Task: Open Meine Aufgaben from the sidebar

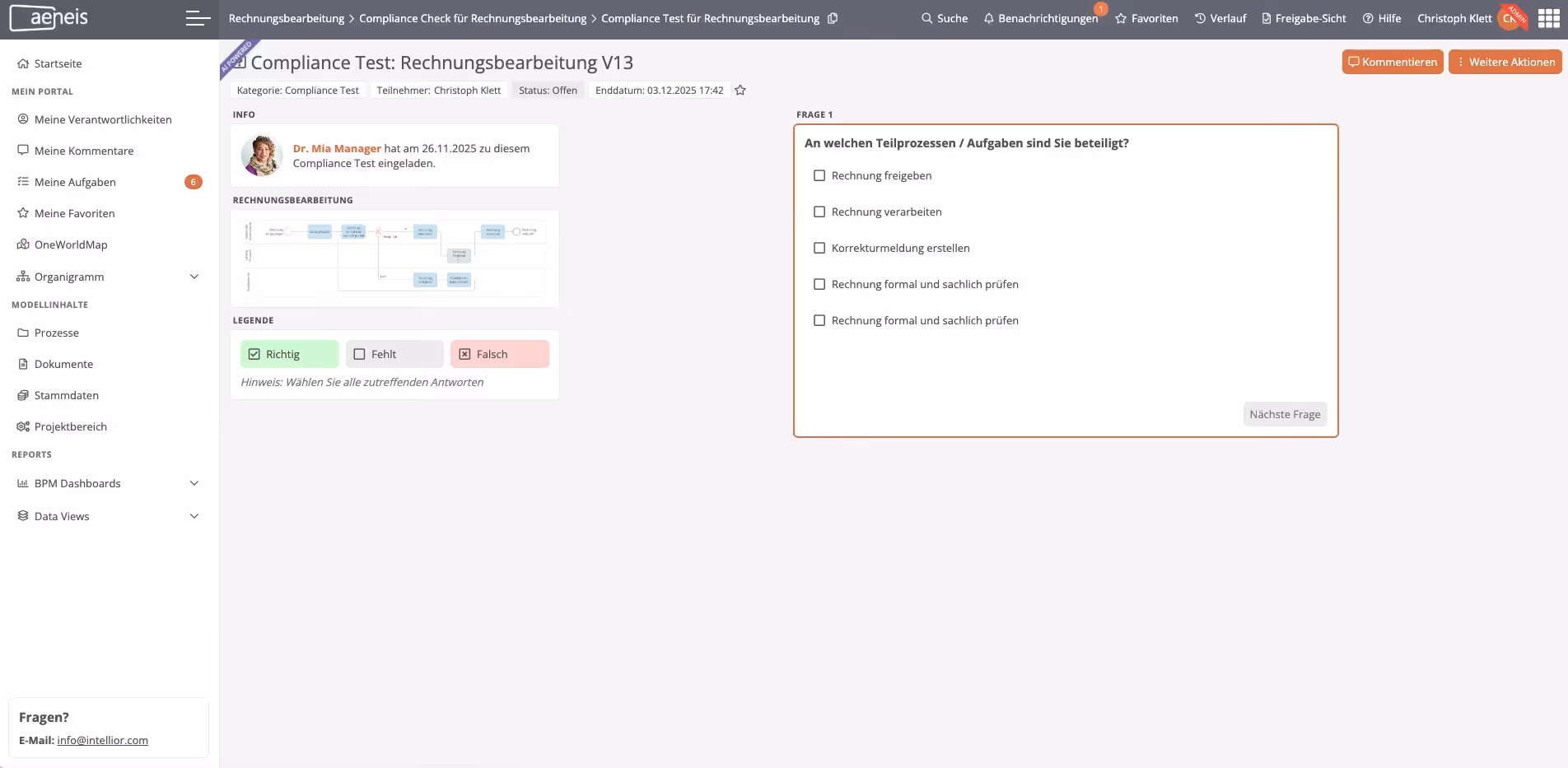Action: click(x=76, y=182)
